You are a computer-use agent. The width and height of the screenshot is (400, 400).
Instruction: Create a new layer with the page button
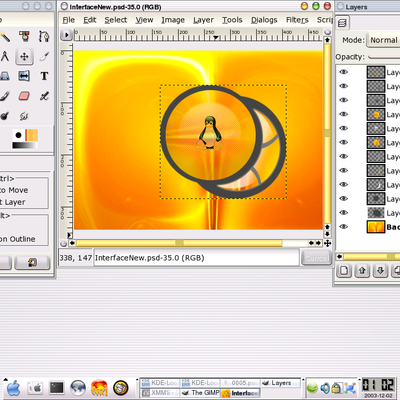(344, 270)
